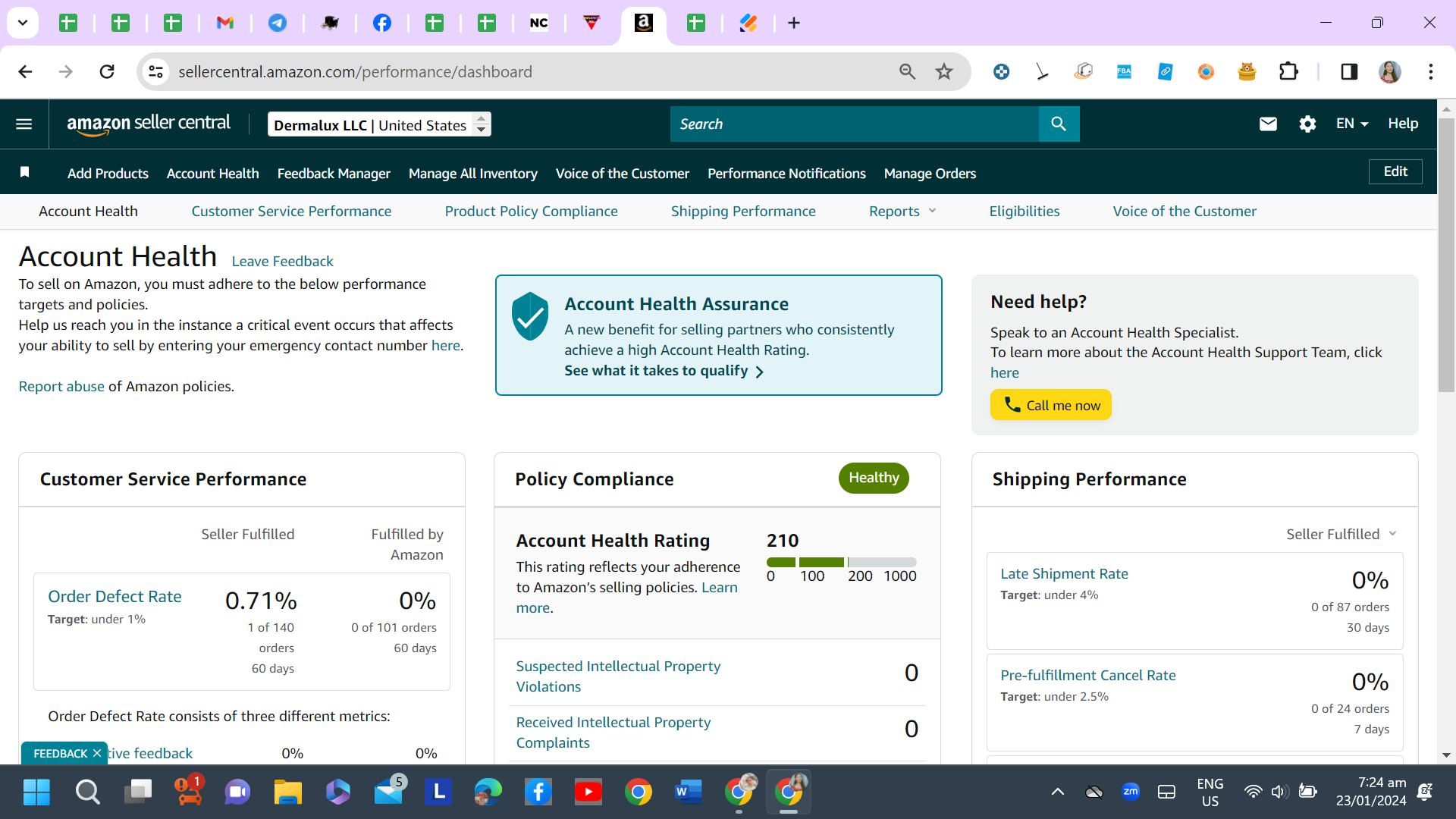Open Windows Start menu
Screen dimensions: 1456x819
(x=36, y=792)
